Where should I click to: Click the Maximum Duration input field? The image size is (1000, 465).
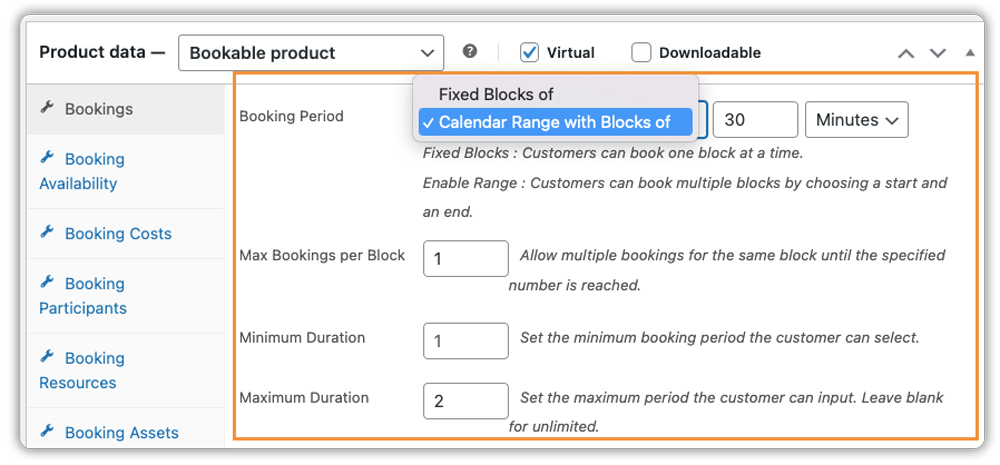click(466, 401)
